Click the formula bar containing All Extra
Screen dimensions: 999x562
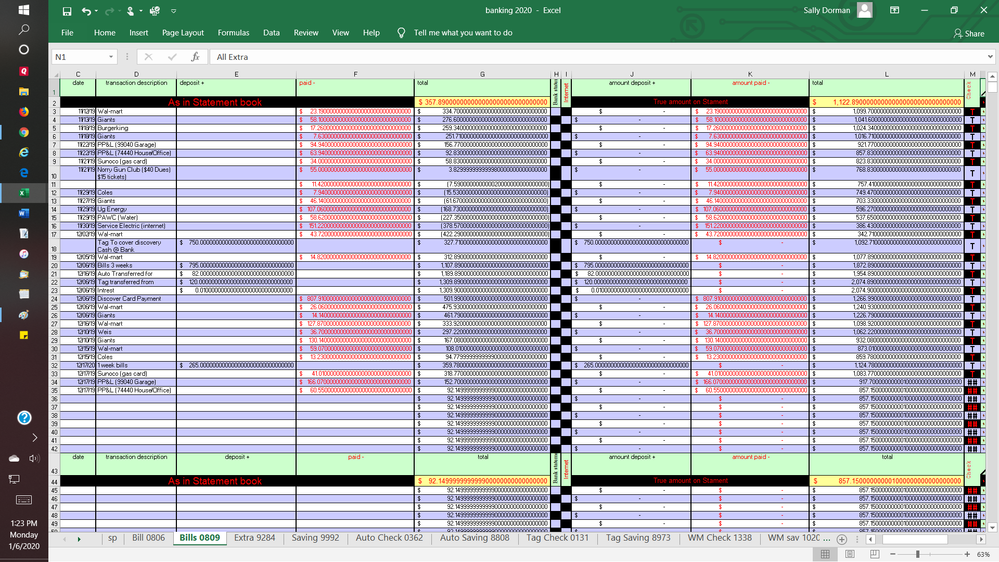point(598,57)
